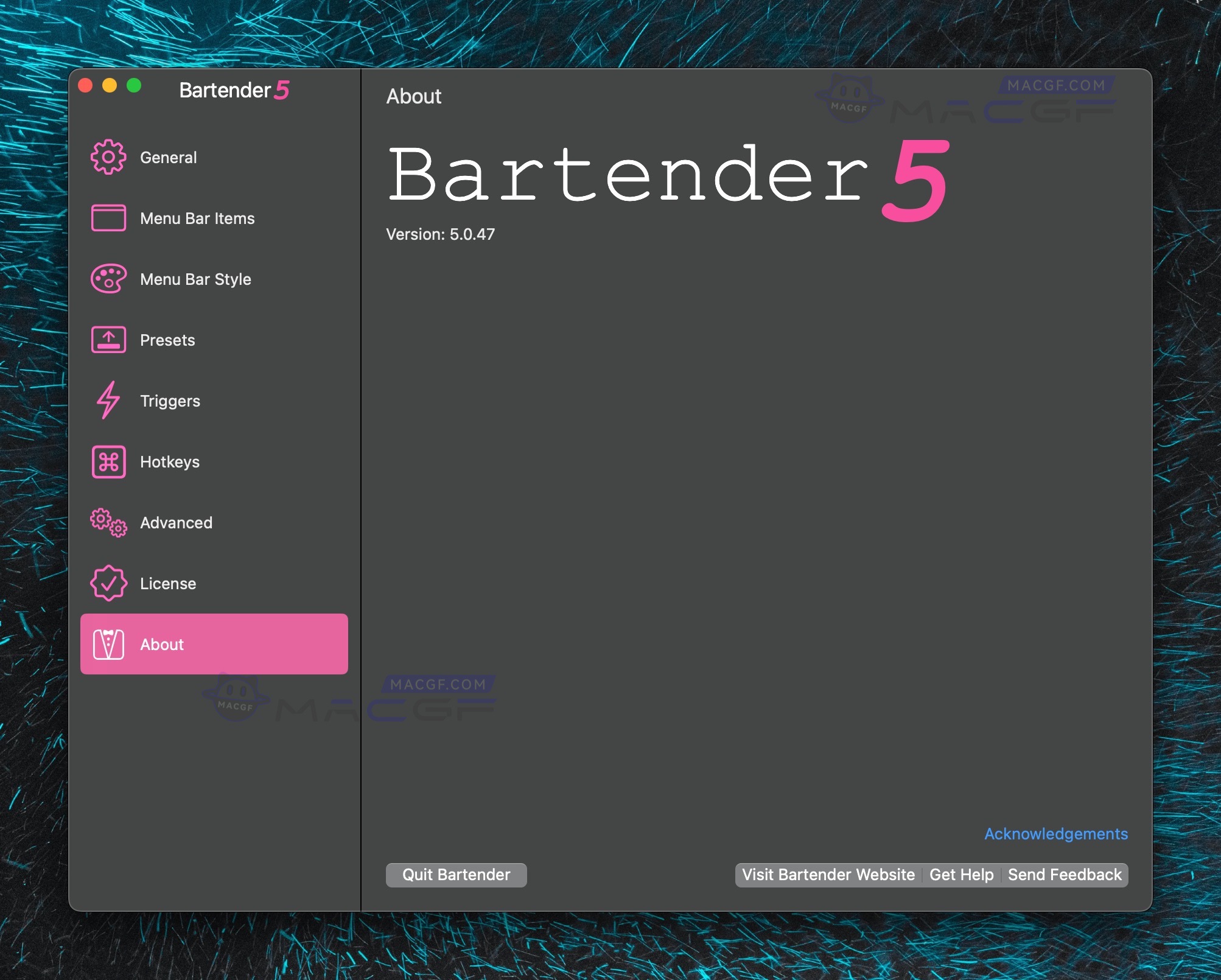Select the Triggers lightning bolt icon
The image size is (1221, 980).
tap(108, 401)
